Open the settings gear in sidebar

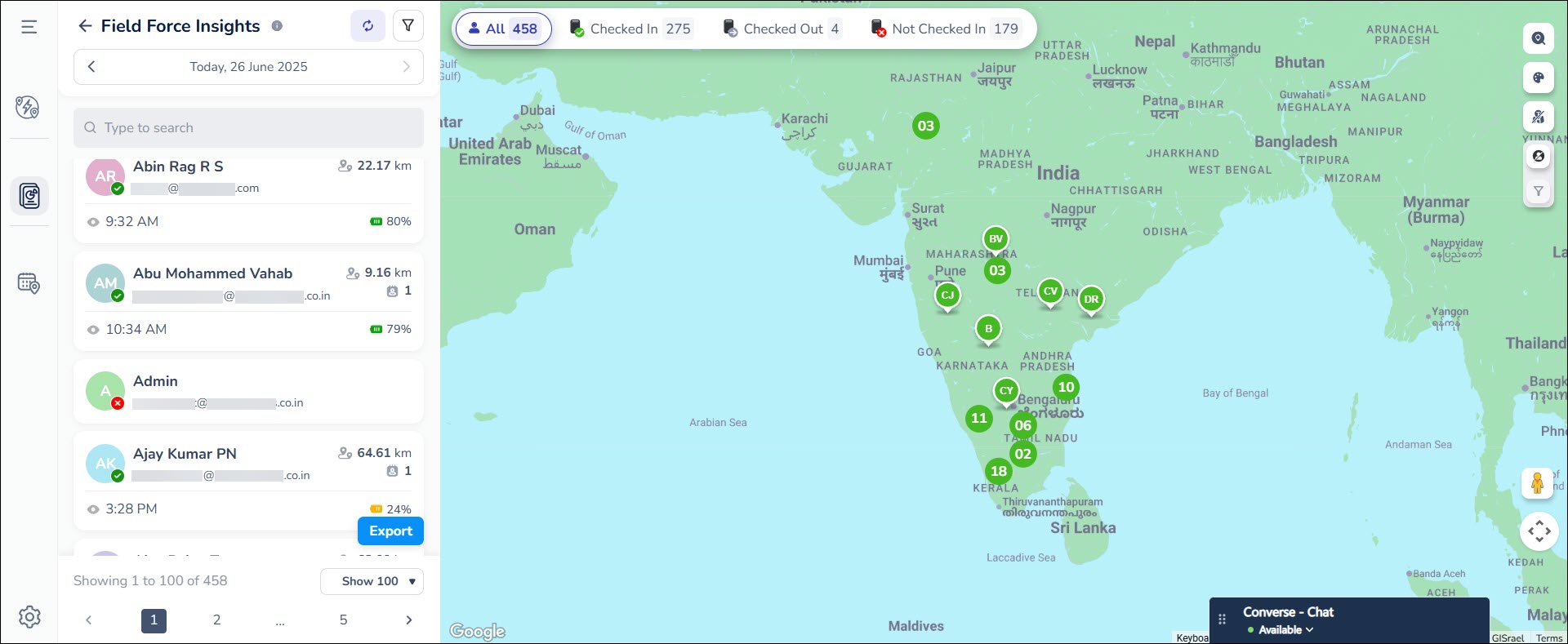29,616
